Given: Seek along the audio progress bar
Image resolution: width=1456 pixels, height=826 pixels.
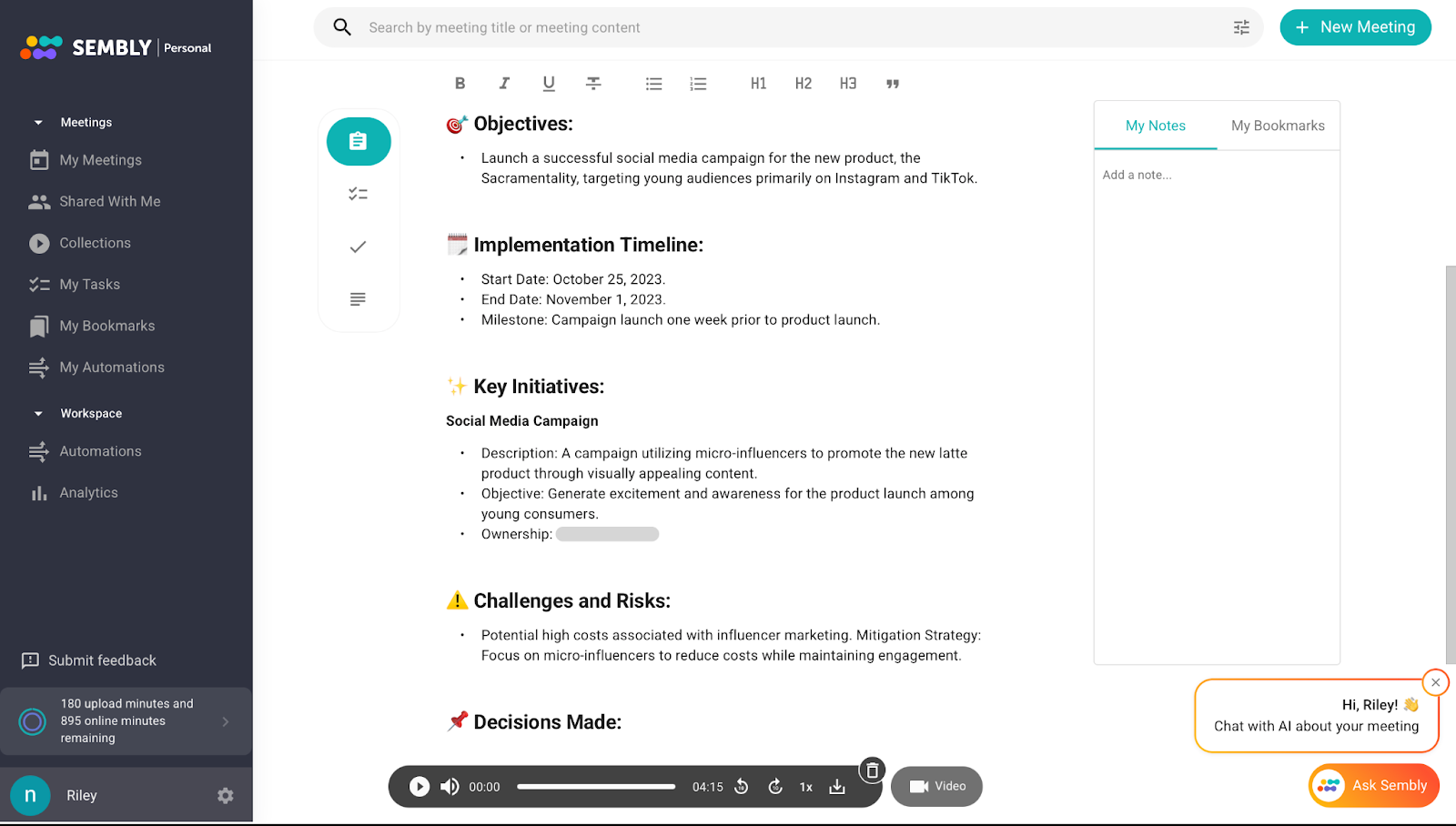Looking at the screenshot, I should pyautogui.click(x=596, y=787).
